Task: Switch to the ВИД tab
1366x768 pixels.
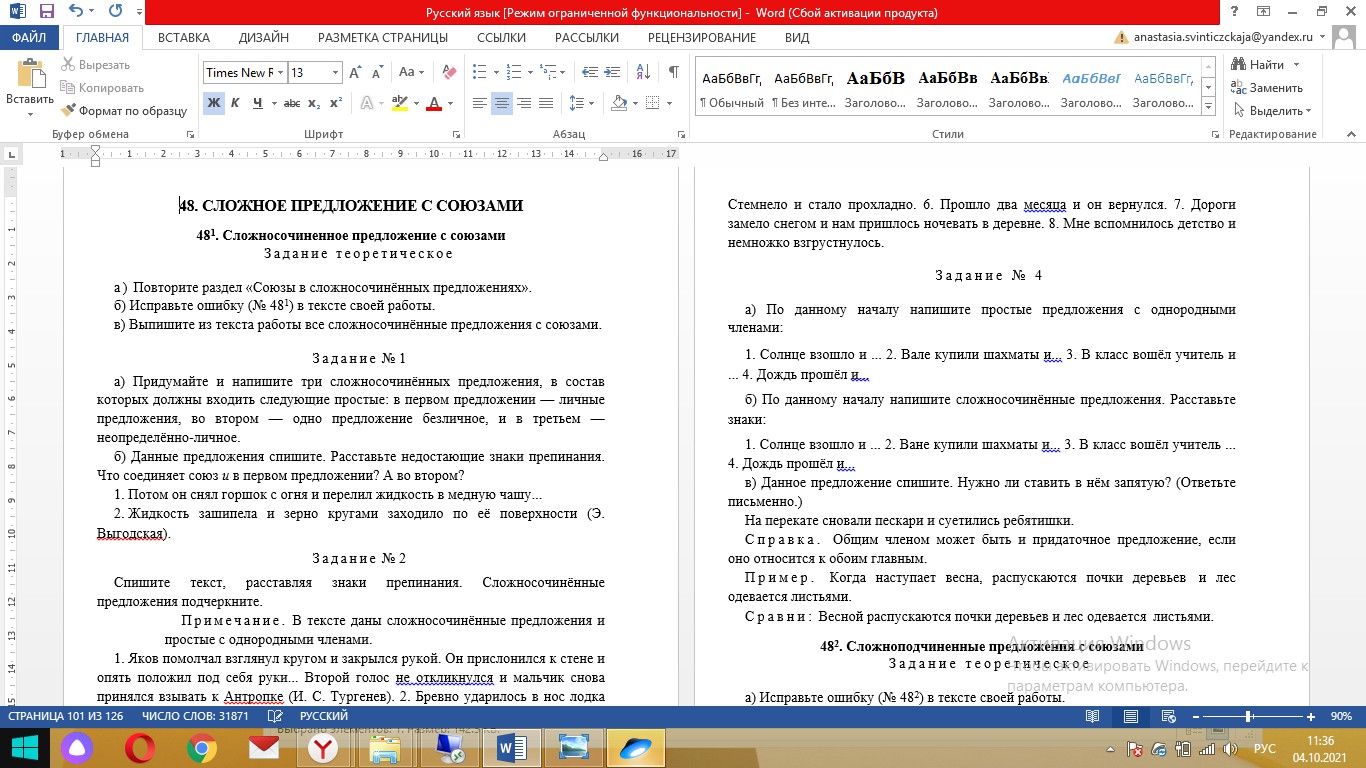Action: (x=797, y=38)
